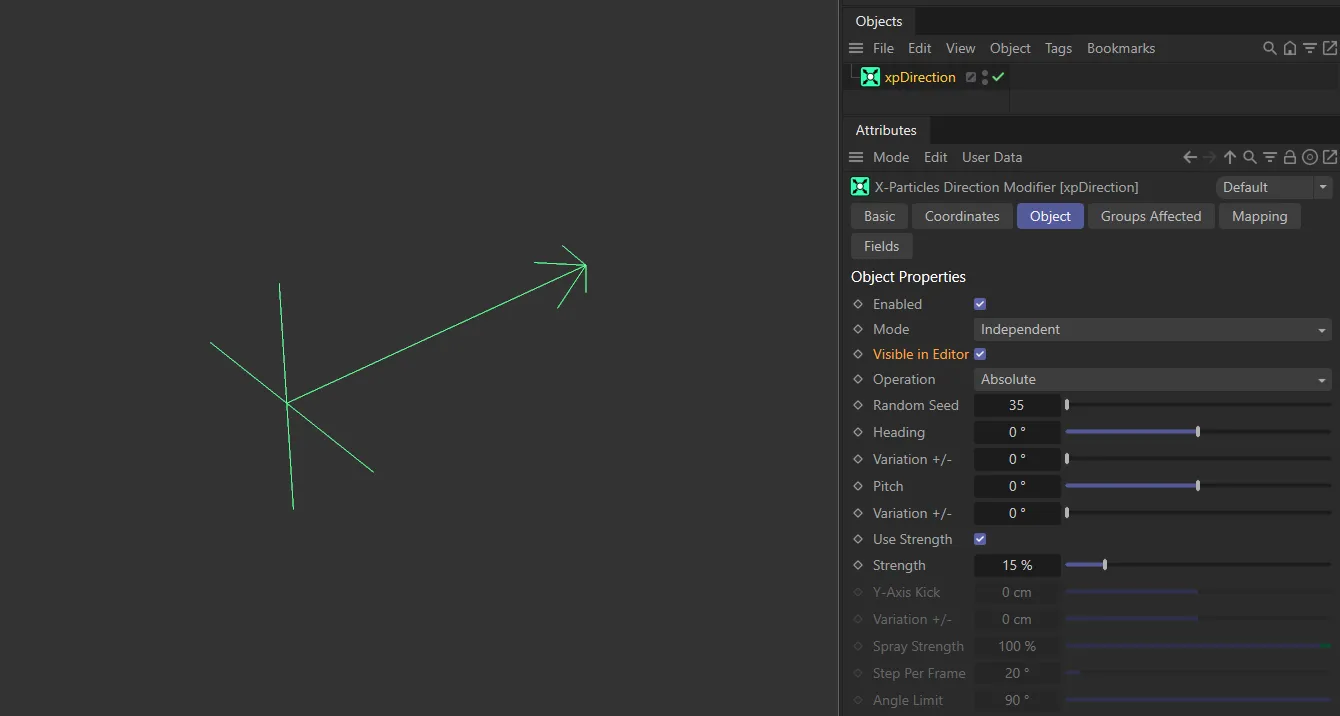Uncheck Use Strength
The image size is (1340, 716).
979,539
